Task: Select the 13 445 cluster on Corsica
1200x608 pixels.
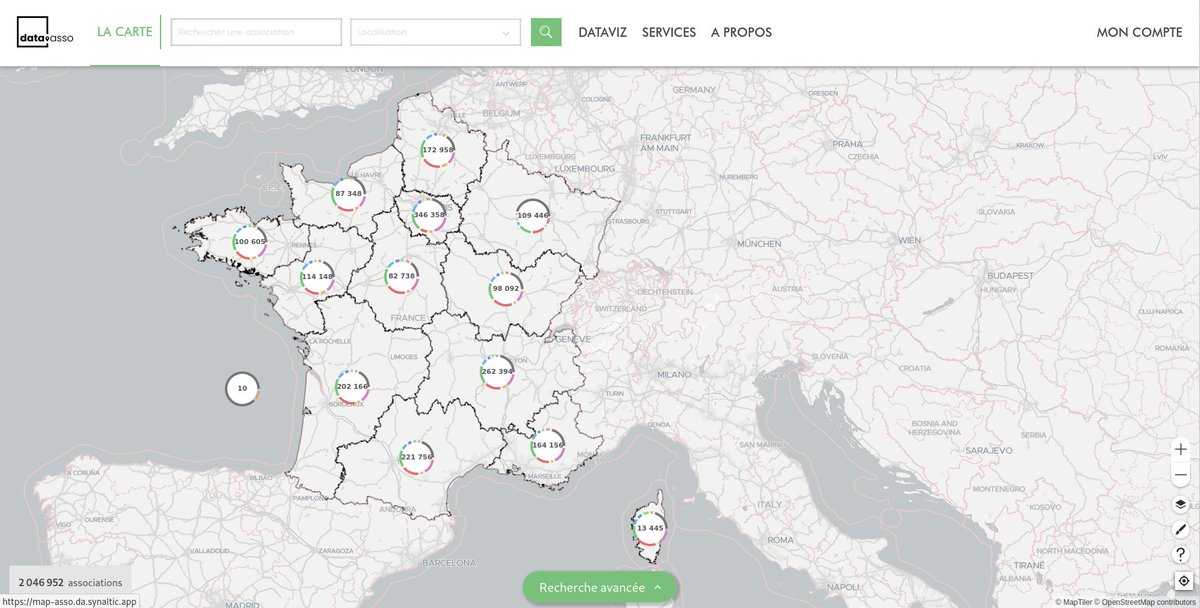Action: click(650, 528)
